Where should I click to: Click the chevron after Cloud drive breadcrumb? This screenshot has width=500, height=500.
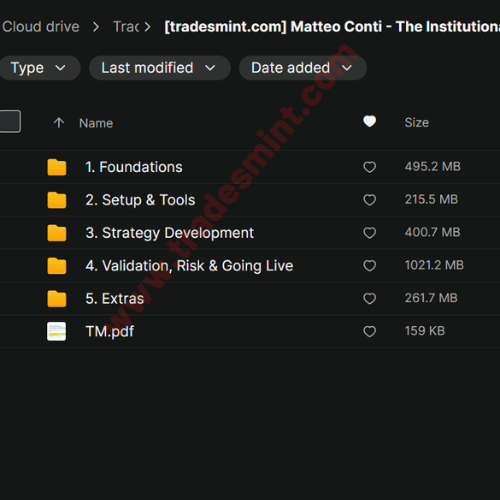pos(96,27)
